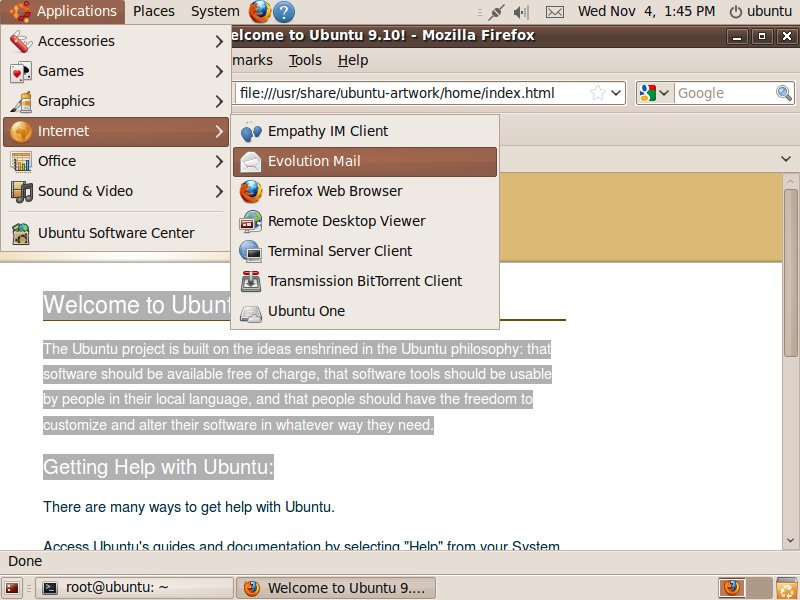Click the Google search input field
The height and width of the screenshot is (600, 800).
(724, 93)
